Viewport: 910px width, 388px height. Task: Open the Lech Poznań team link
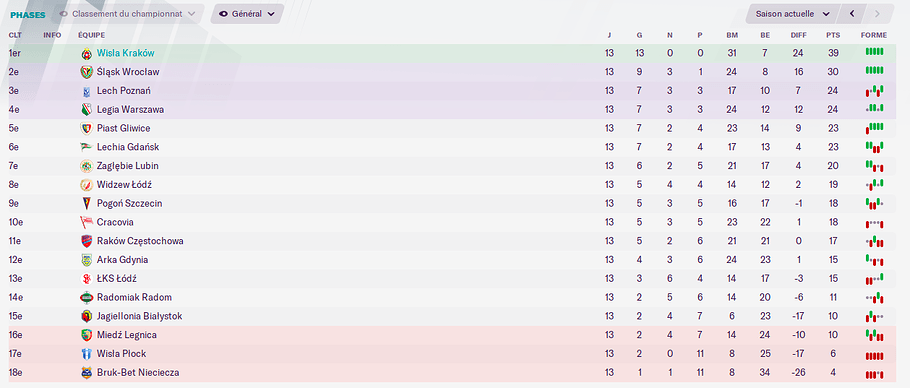point(124,91)
